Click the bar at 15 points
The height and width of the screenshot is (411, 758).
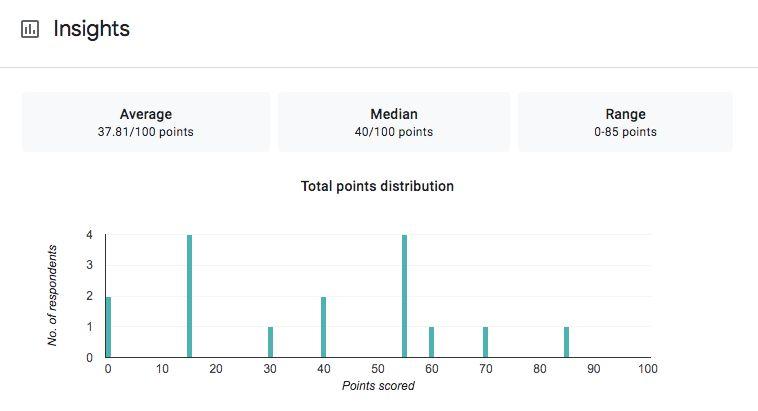click(x=189, y=296)
